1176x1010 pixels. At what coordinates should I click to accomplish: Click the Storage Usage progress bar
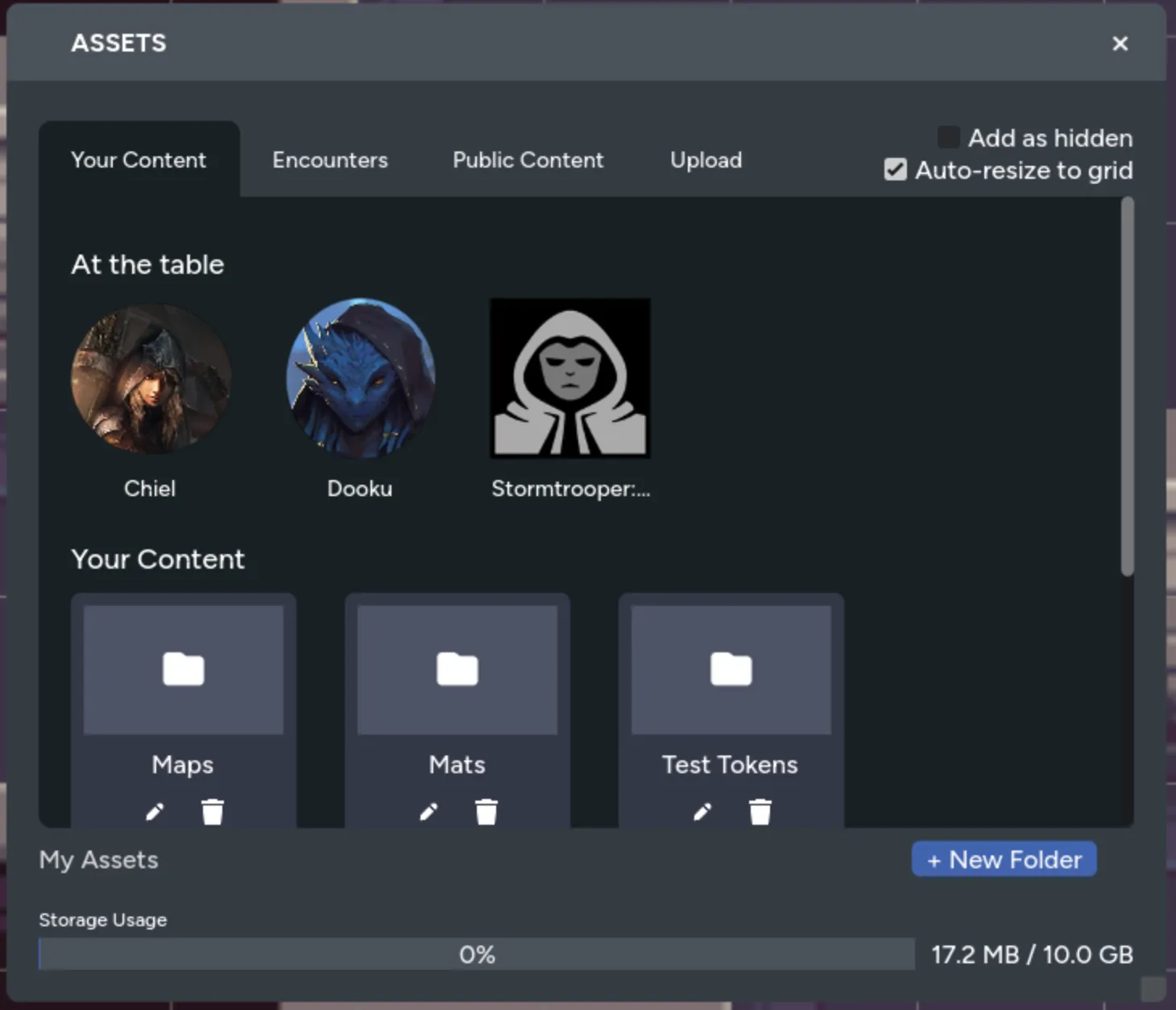478,954
